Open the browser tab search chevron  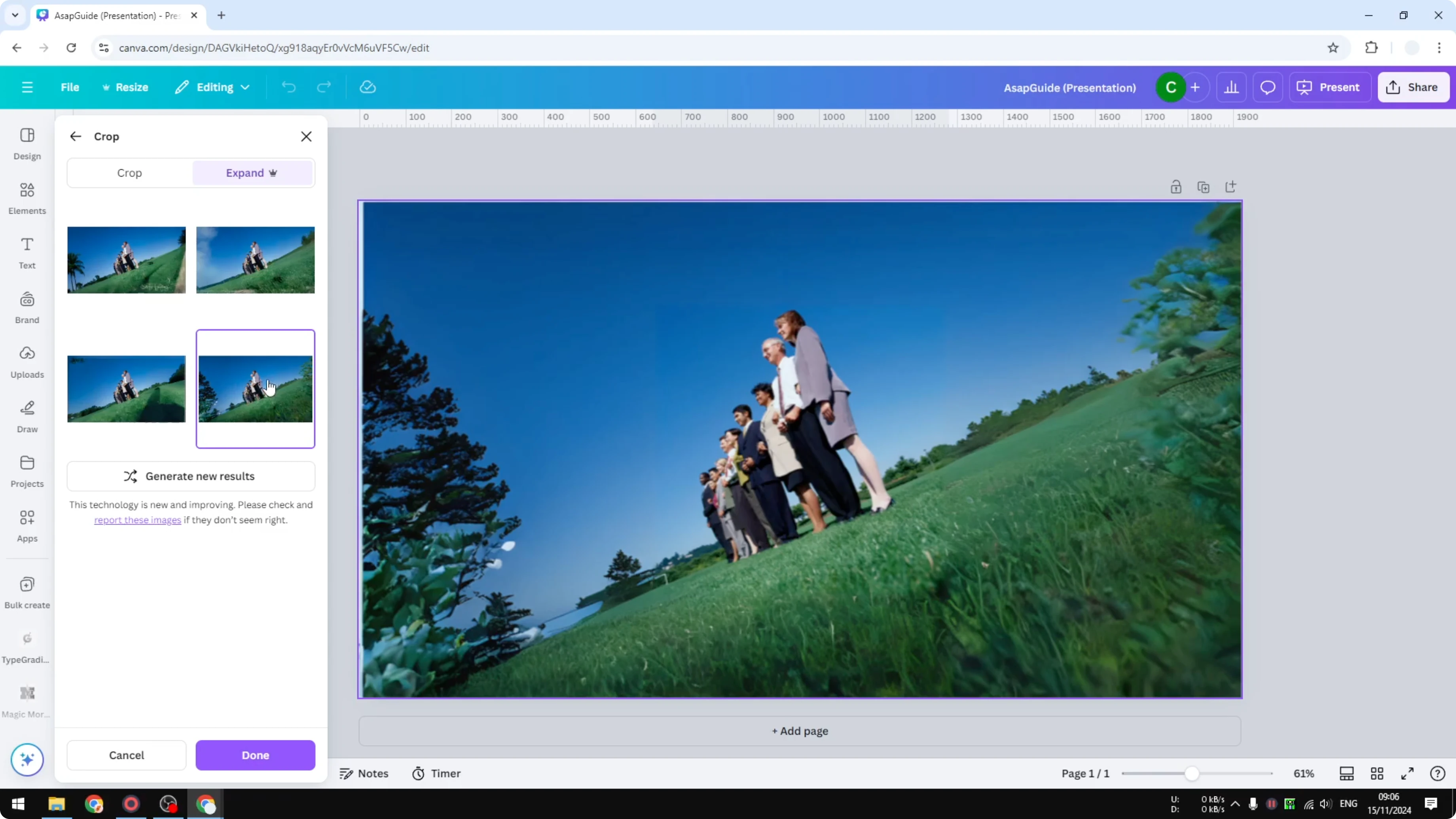[15, 15]
